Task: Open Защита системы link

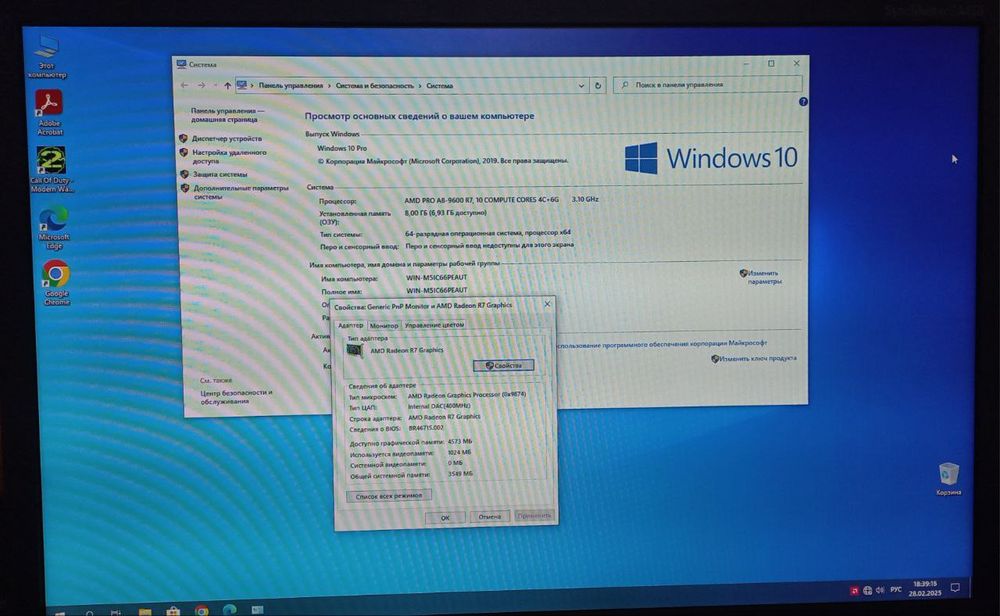Action: [219, 174]
